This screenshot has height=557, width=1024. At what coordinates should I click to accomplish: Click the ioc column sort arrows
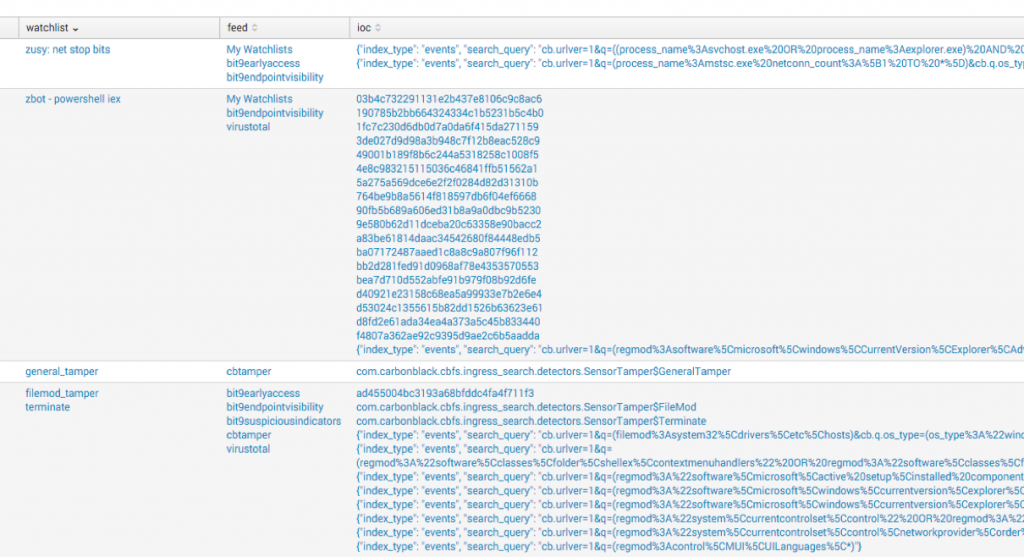(378, 28)
